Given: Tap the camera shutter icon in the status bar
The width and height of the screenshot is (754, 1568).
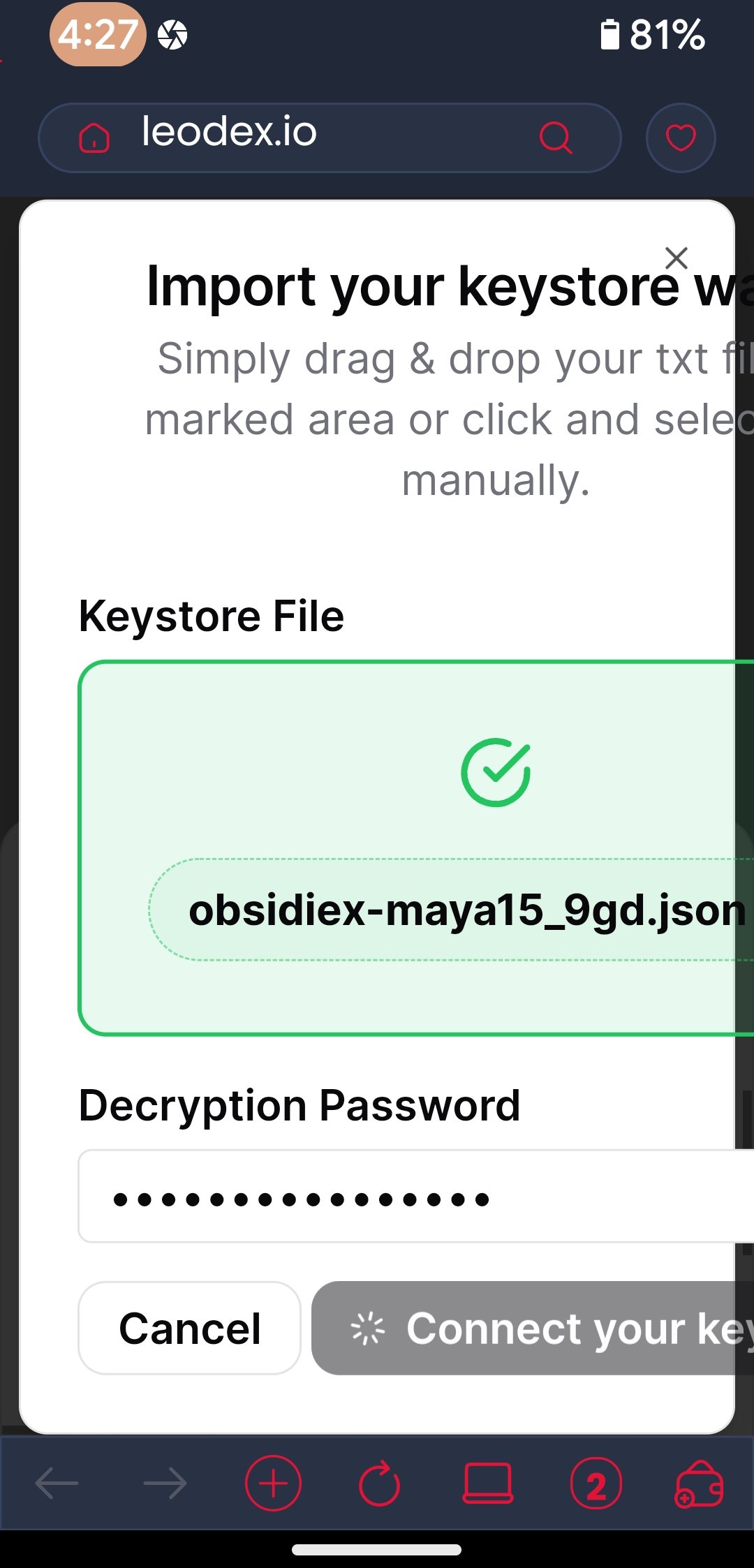Looking at the screenshot, I should (x=172, y=35).
